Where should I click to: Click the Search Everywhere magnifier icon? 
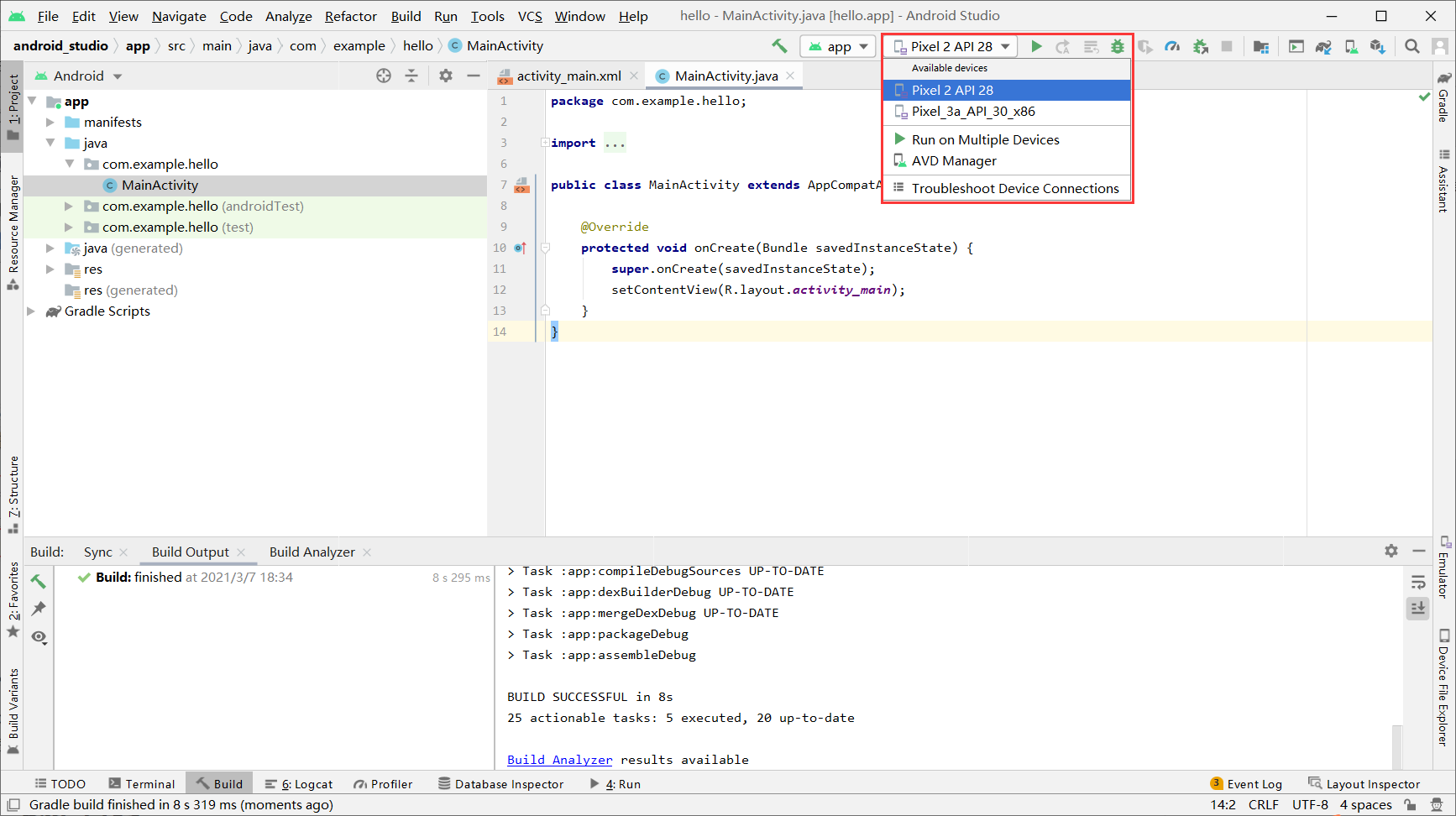pyautogui.click(x=1412, y=46)
